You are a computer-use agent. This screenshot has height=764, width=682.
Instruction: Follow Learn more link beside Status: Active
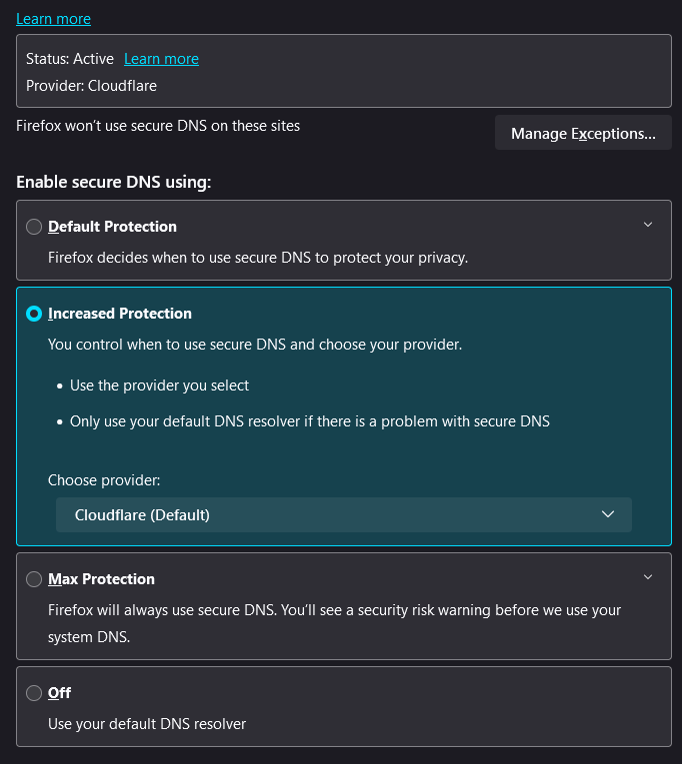pos(161,58)
